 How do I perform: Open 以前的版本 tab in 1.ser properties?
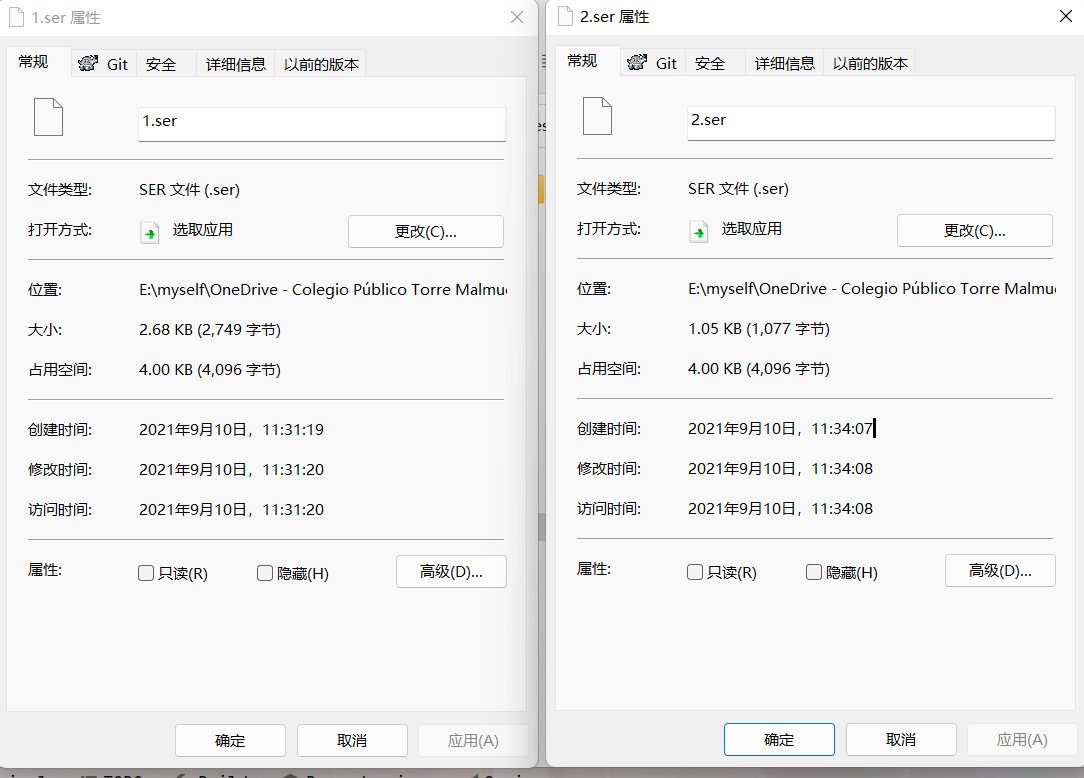tap(321, 64)
